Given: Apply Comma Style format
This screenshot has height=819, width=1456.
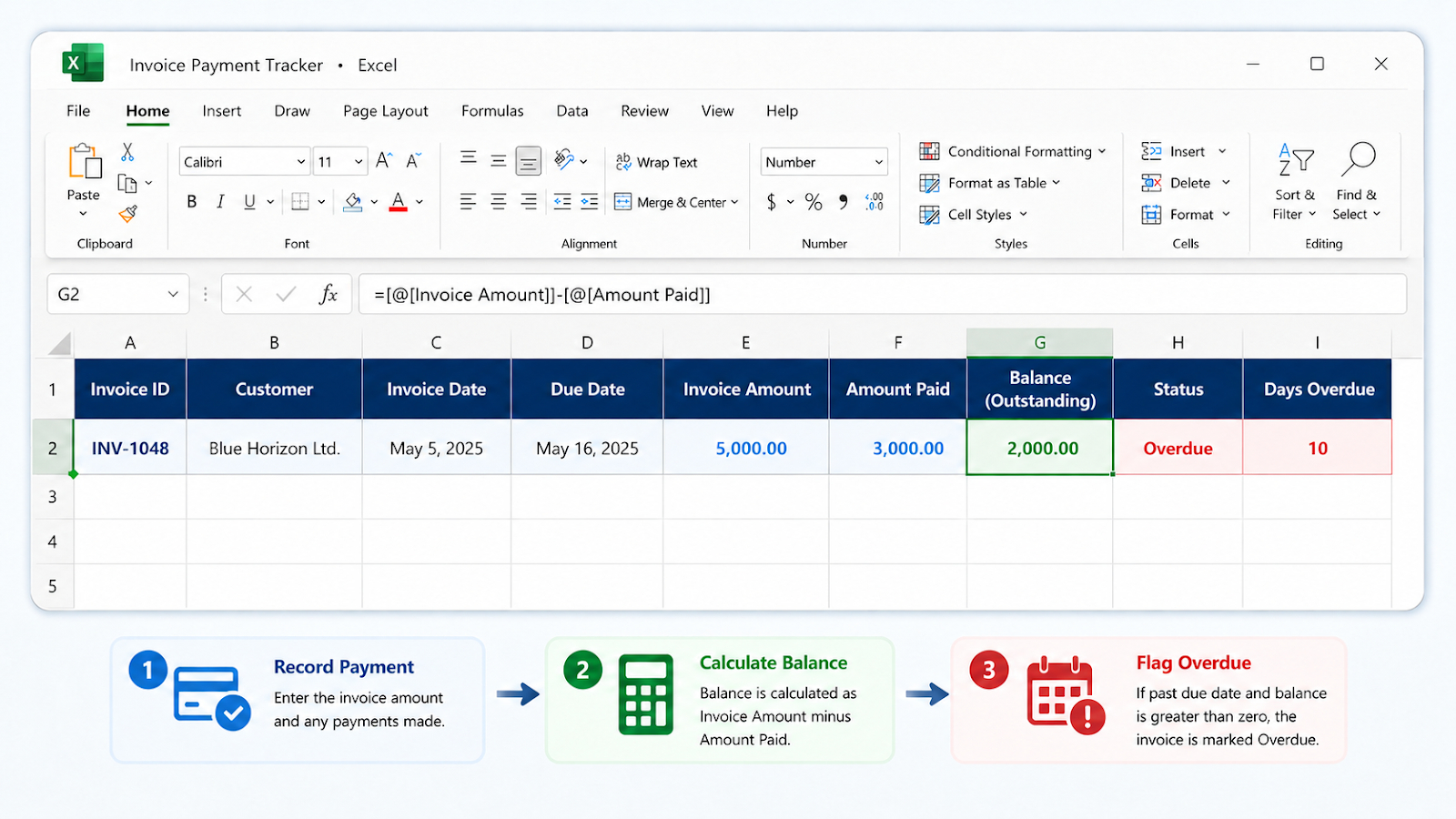Looking at the screenshot, I should pos(844,202).
